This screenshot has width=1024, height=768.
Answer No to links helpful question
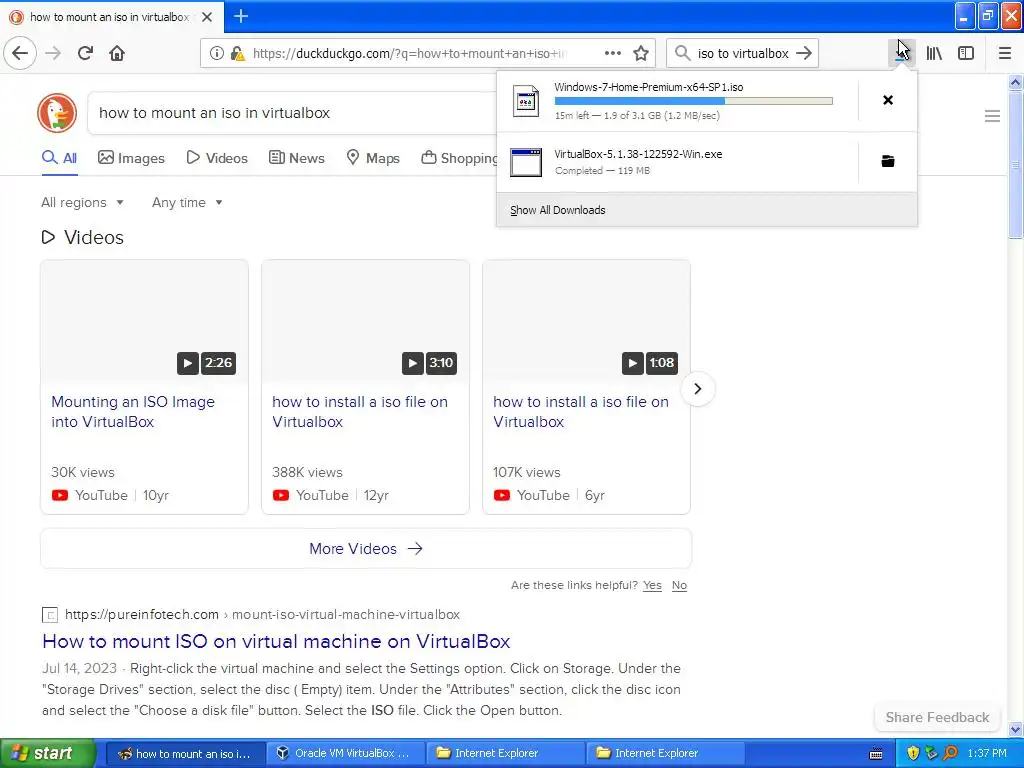(x=679, y=585)
